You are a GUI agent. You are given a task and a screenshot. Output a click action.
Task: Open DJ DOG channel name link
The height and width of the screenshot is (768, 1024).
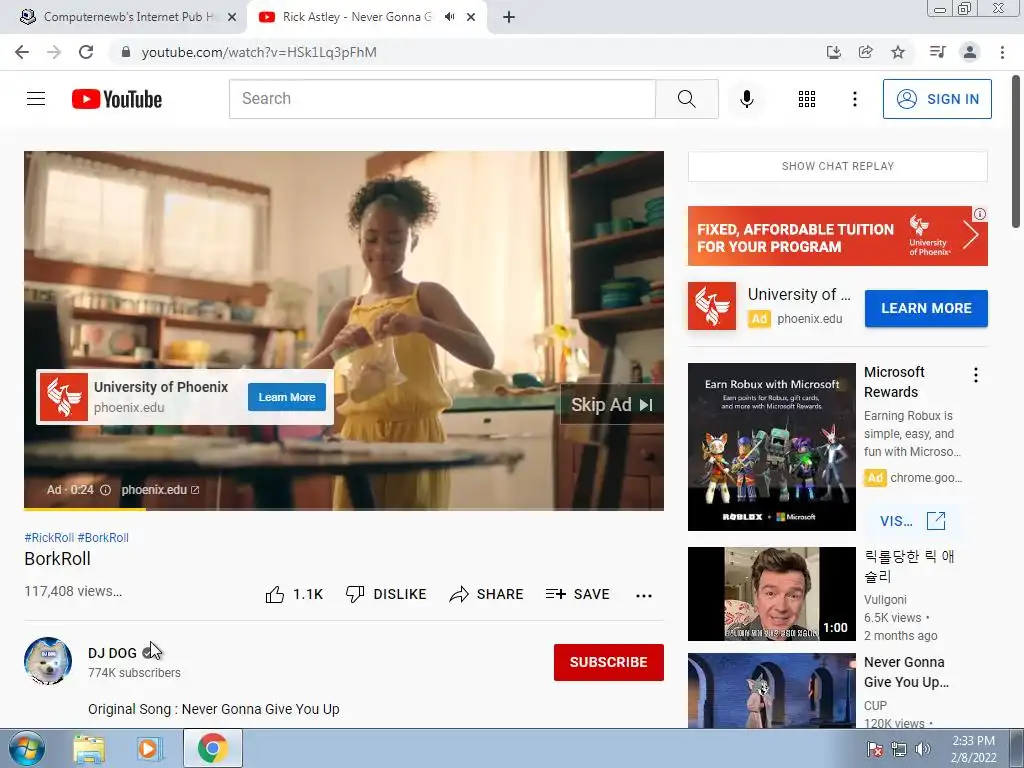112,653
